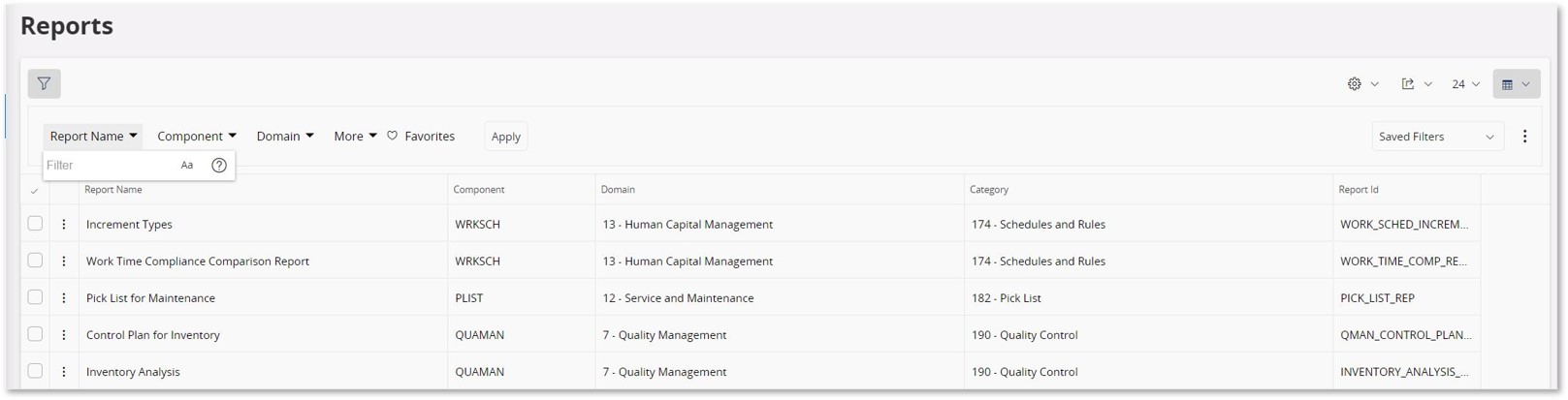Check the Control Plan for Inventory row
Viewport: 1568px width, 400px height.
pyautogui.click(x=36, y=334)
